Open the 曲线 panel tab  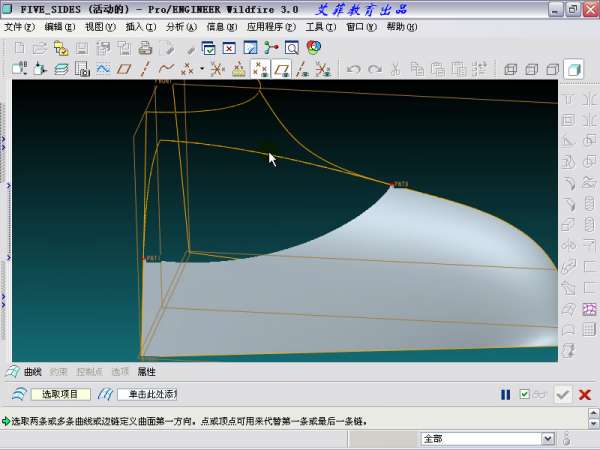pos(33,372)
